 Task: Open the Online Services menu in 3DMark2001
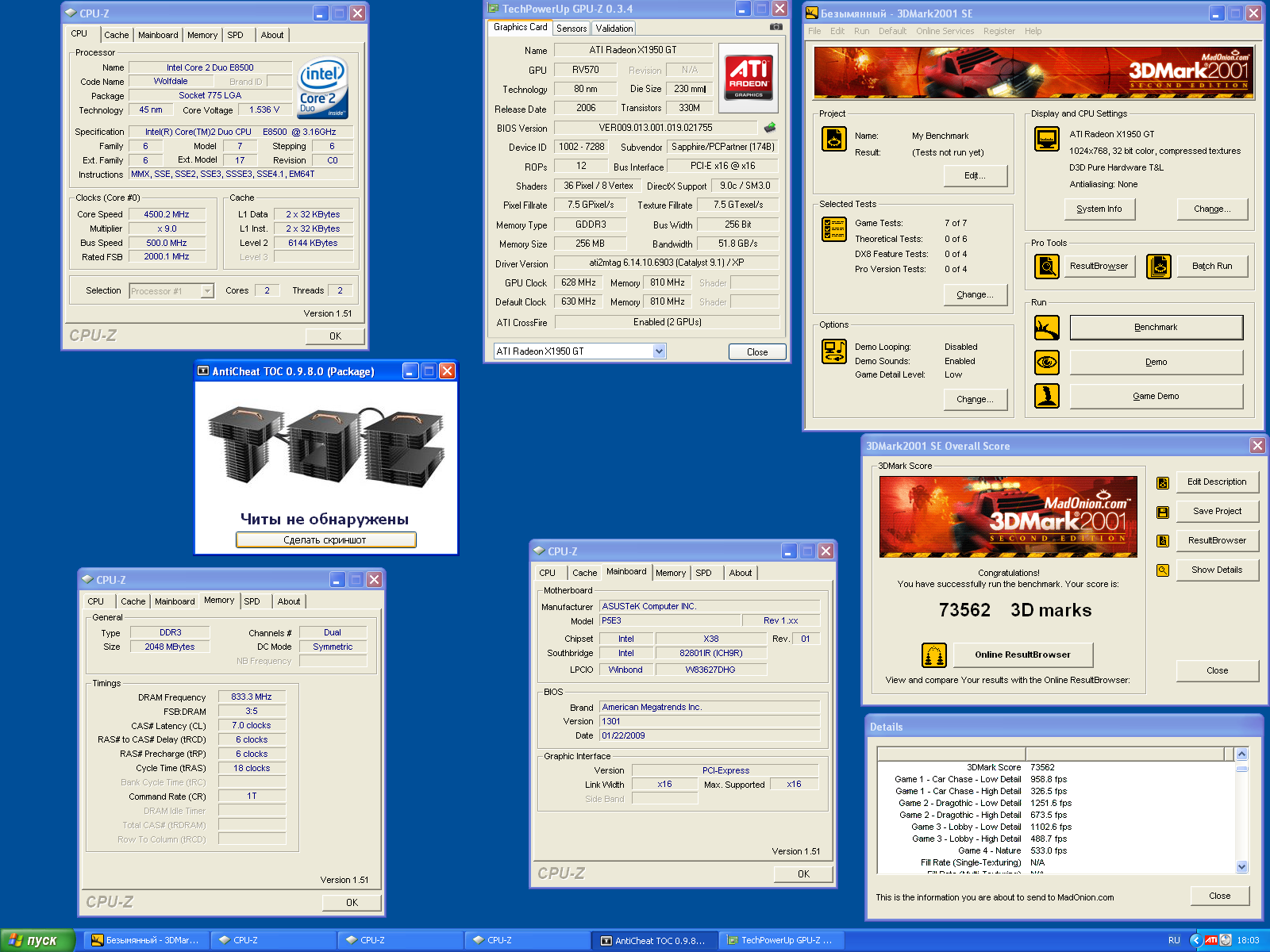pyautogui.click(x=945, y=31)
